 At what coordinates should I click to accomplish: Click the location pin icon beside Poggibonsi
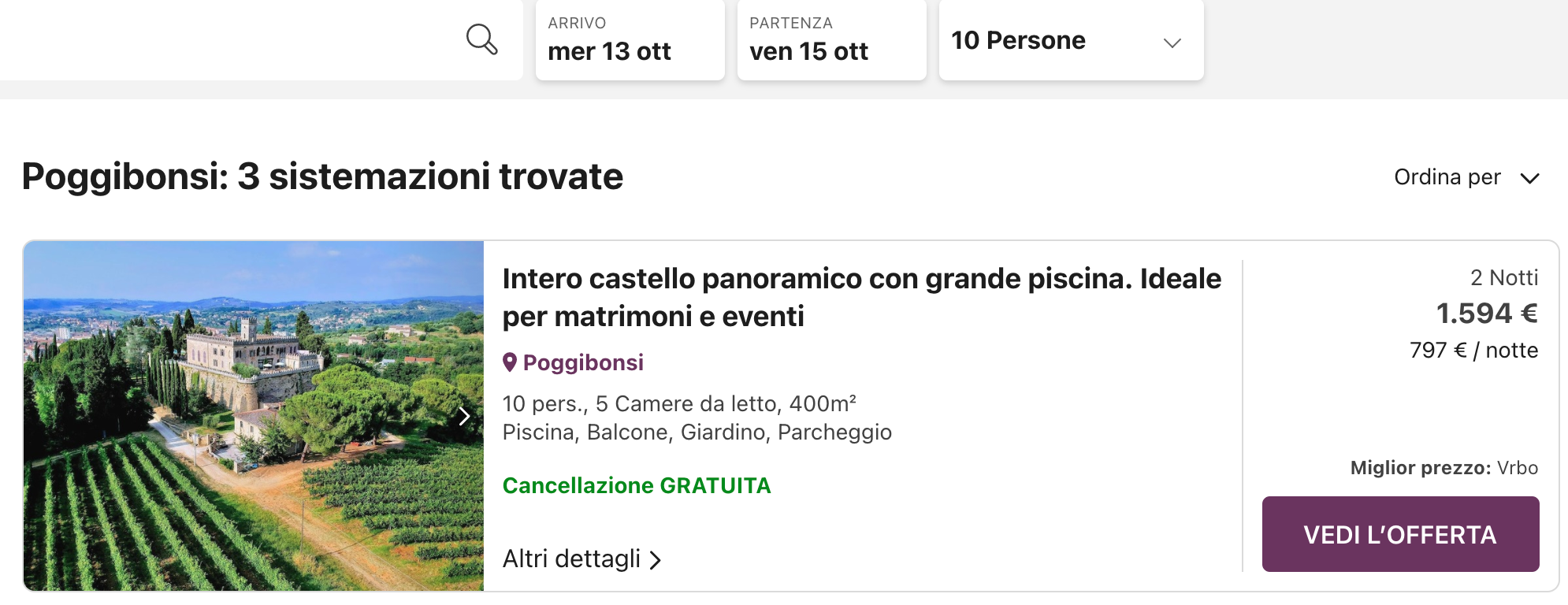(x=510, y=362)
